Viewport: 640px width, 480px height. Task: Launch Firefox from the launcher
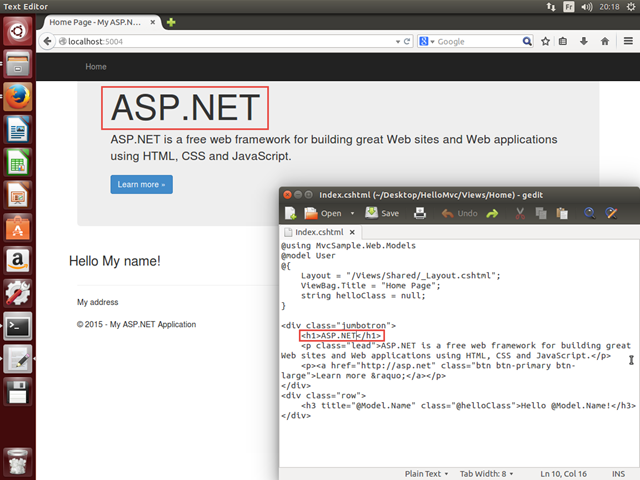[x=18, y=97]
